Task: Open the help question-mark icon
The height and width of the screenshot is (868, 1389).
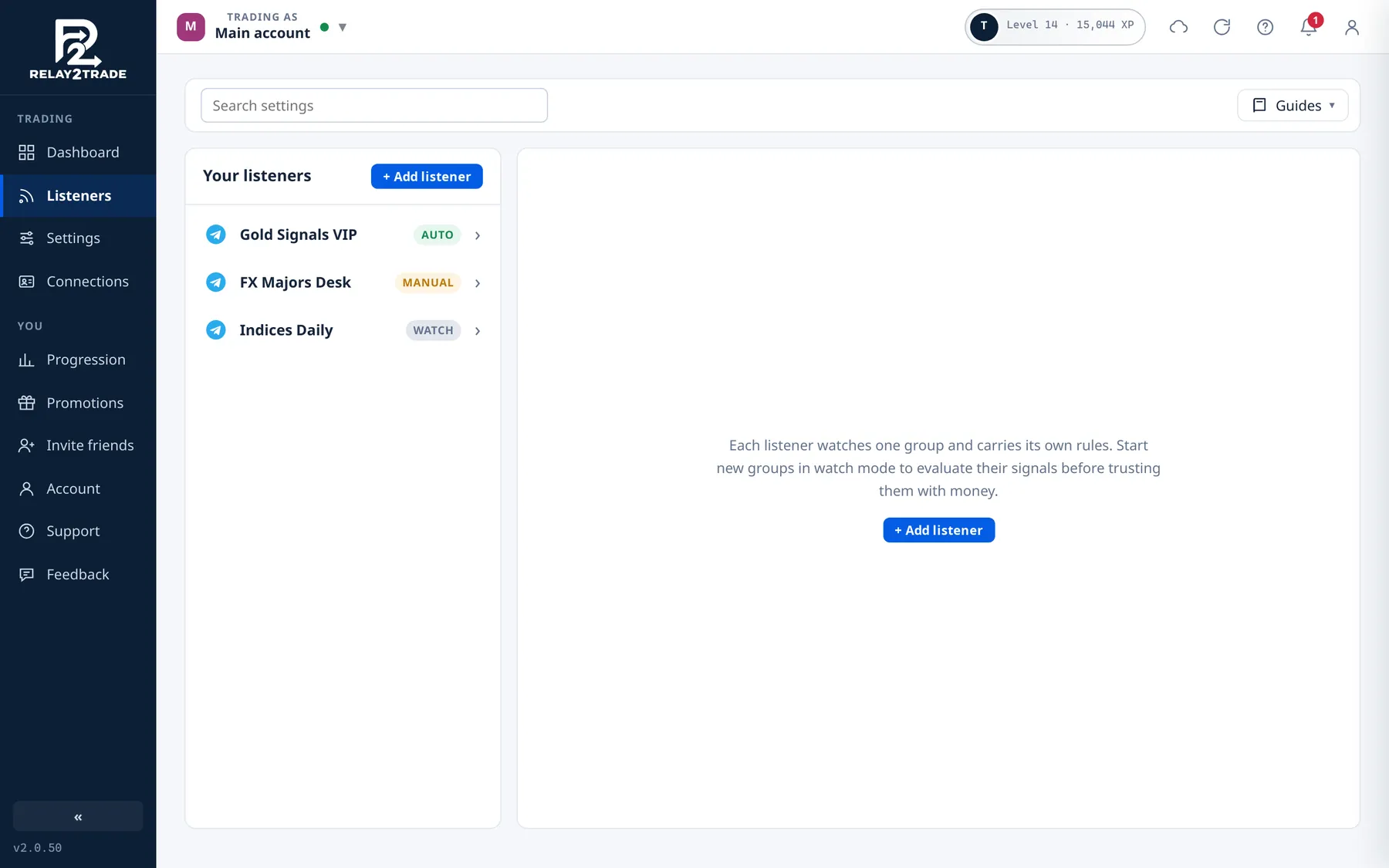Action: point(1265,27)
